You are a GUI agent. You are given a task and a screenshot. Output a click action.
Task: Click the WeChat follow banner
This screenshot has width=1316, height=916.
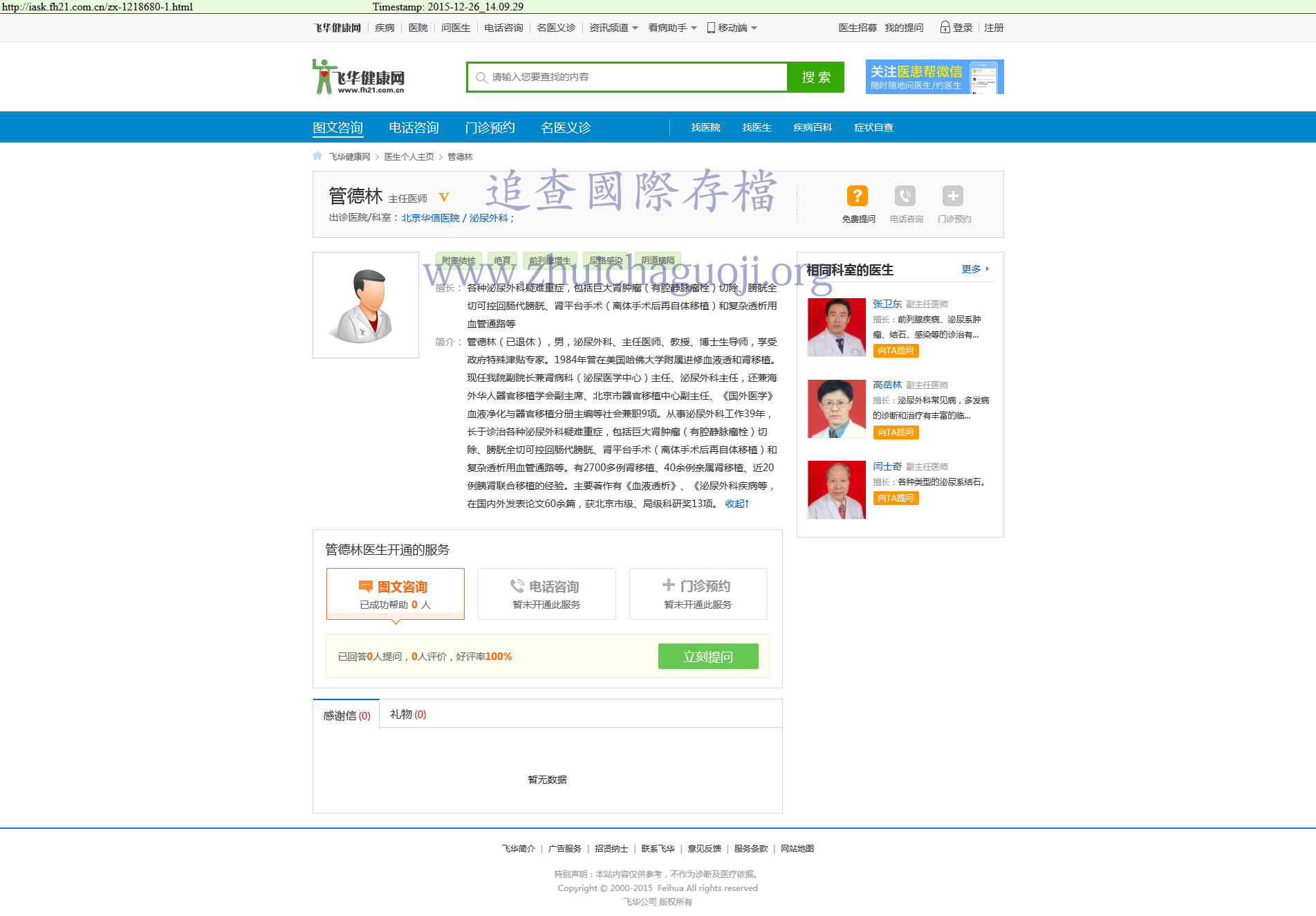[x=934, y=77]
